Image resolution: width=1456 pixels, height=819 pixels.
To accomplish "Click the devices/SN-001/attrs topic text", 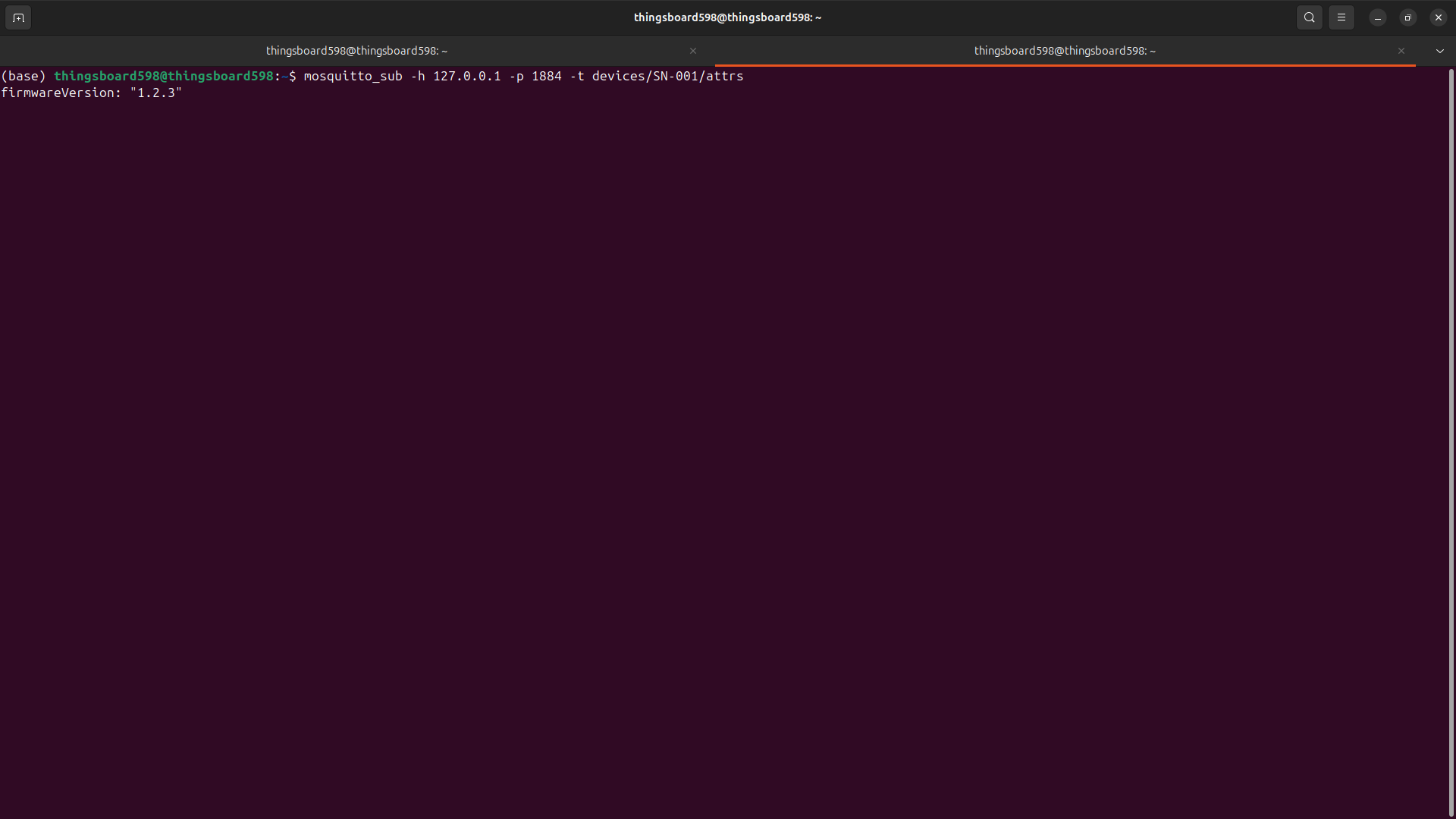I will point(667,76).
